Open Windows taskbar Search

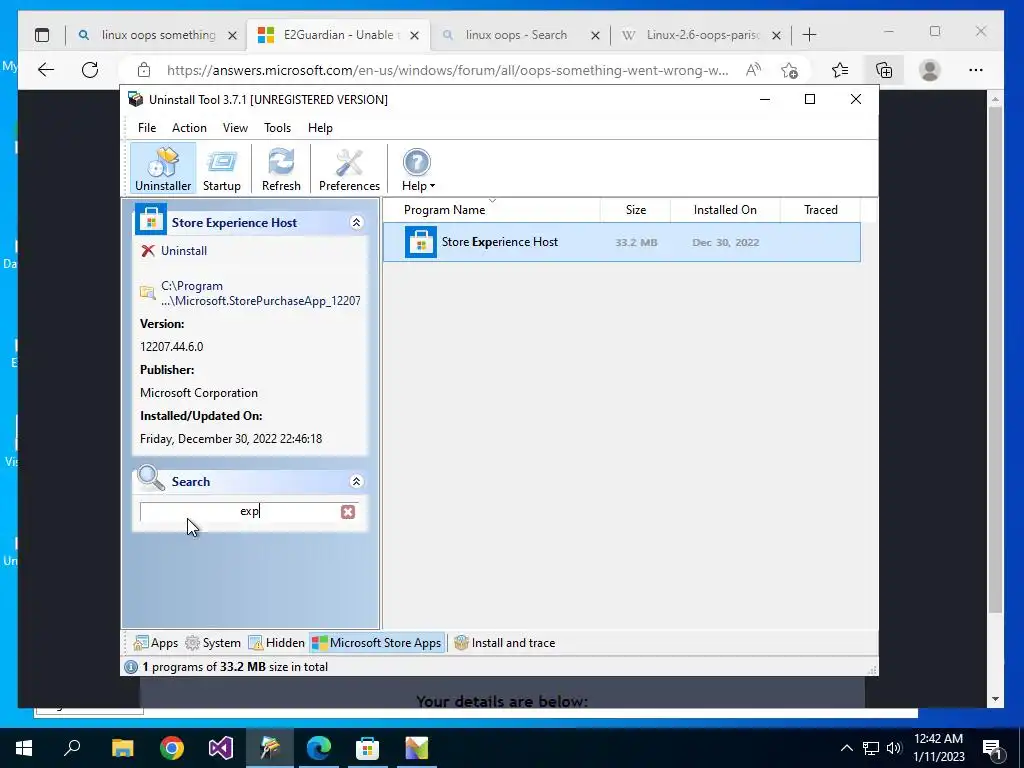[72, 748]
